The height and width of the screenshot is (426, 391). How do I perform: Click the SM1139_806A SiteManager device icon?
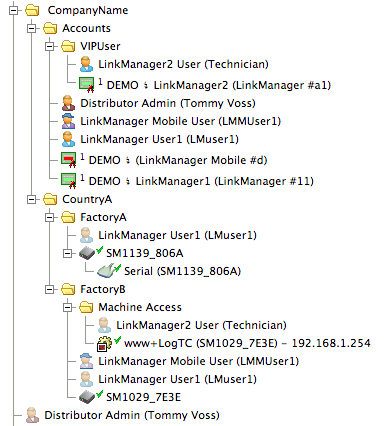point(87,254)
